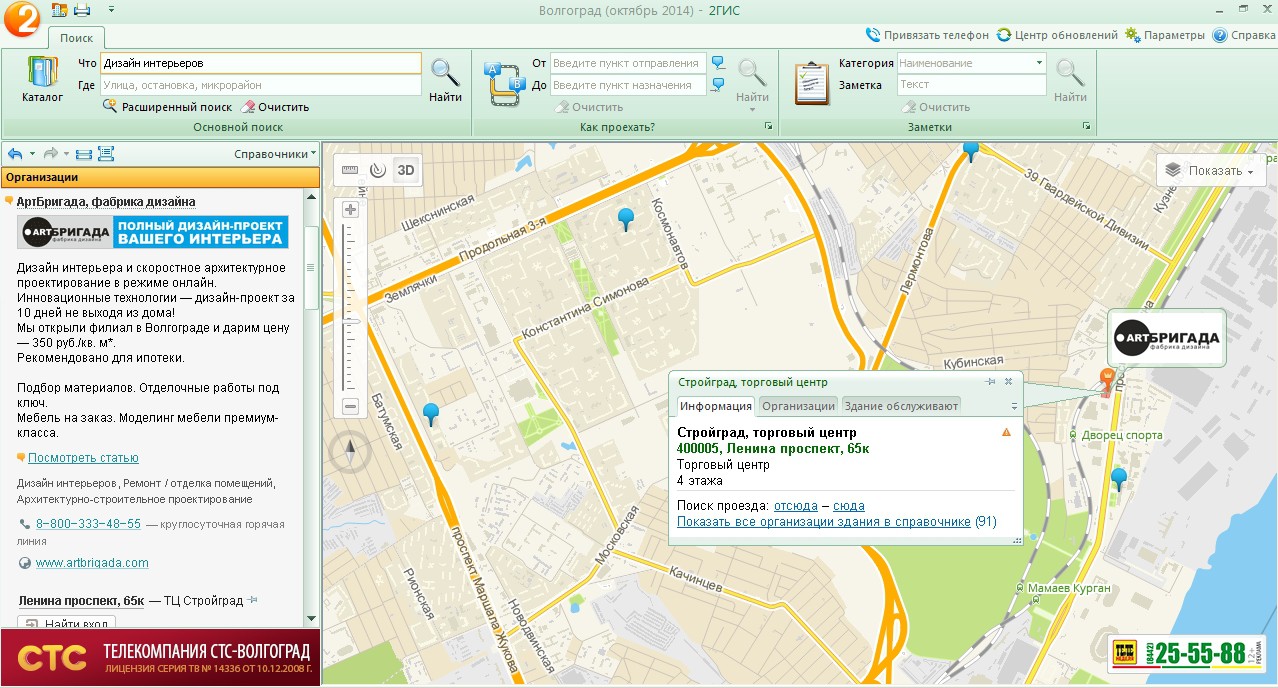Open the Каталог catalog button
Viewport: 1278px width, 688px height.
pyautogui.click(x=42, y=80)
